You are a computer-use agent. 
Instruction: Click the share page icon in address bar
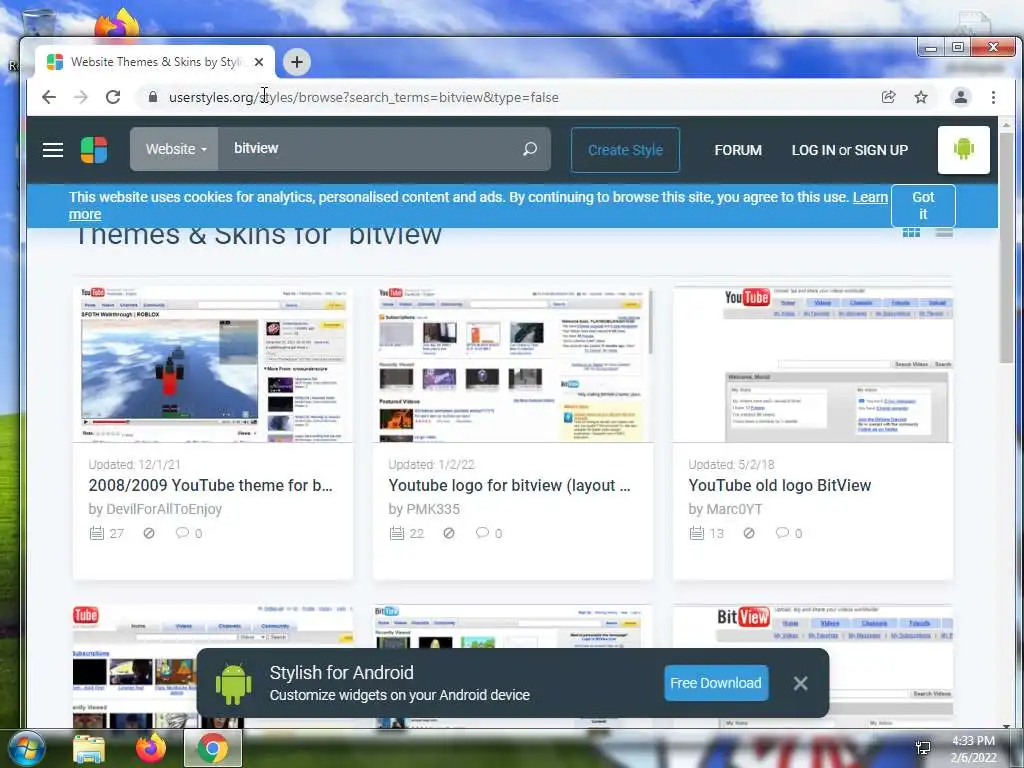pyautogui.click(x=888, y=97)
